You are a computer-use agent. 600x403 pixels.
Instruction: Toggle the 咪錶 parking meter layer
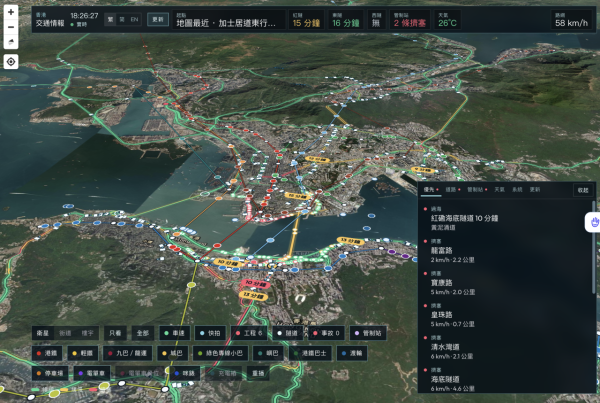(x=185, y=373)
